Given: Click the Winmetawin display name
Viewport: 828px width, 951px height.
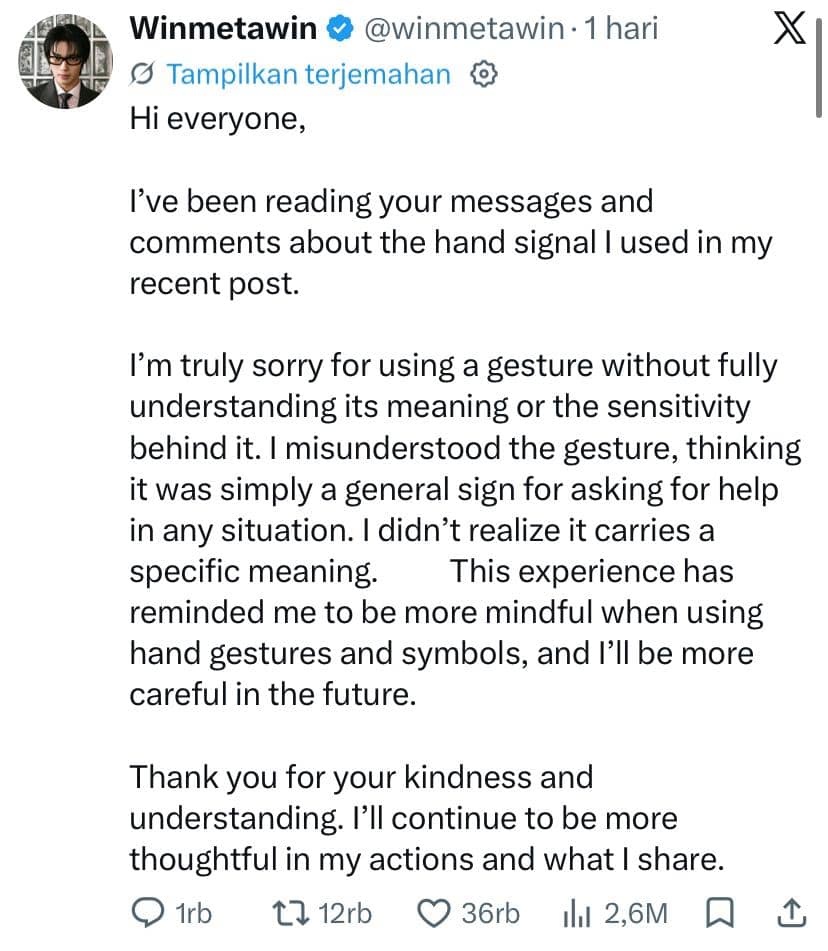Looking at the screenshot, I should 223,29.
